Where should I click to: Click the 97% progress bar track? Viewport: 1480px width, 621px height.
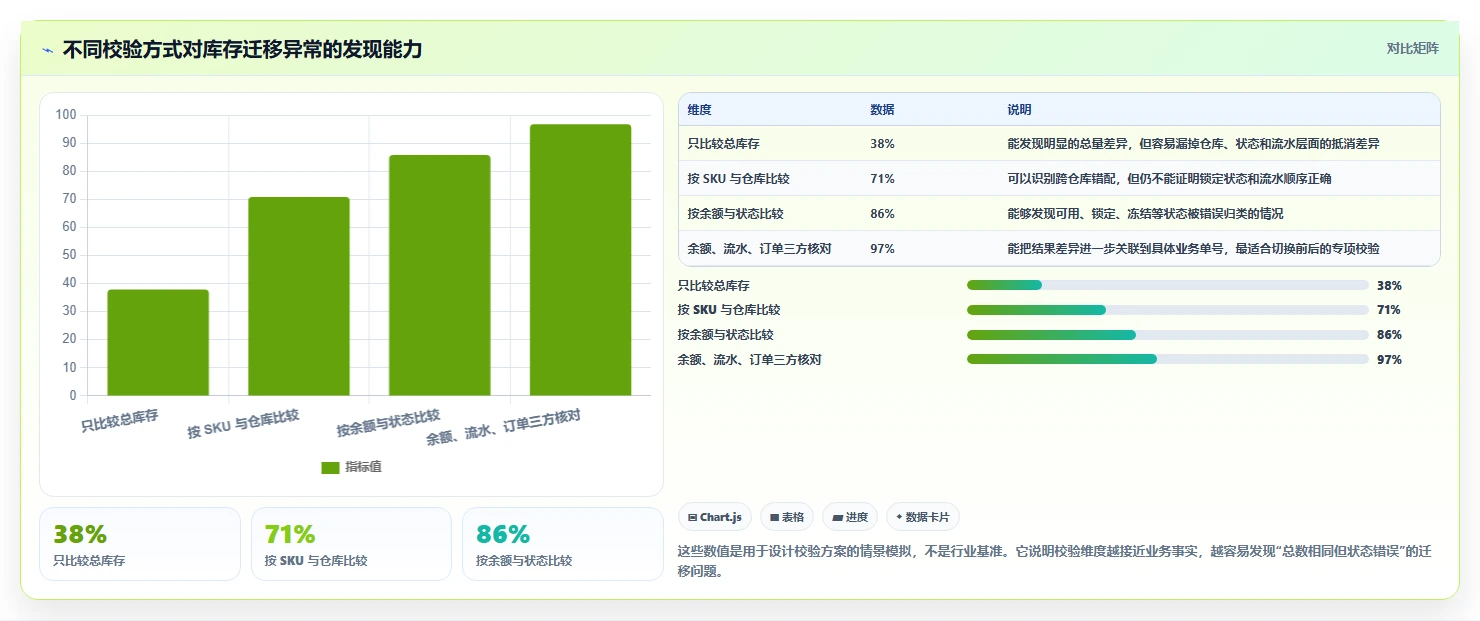tap(1167, 359)
